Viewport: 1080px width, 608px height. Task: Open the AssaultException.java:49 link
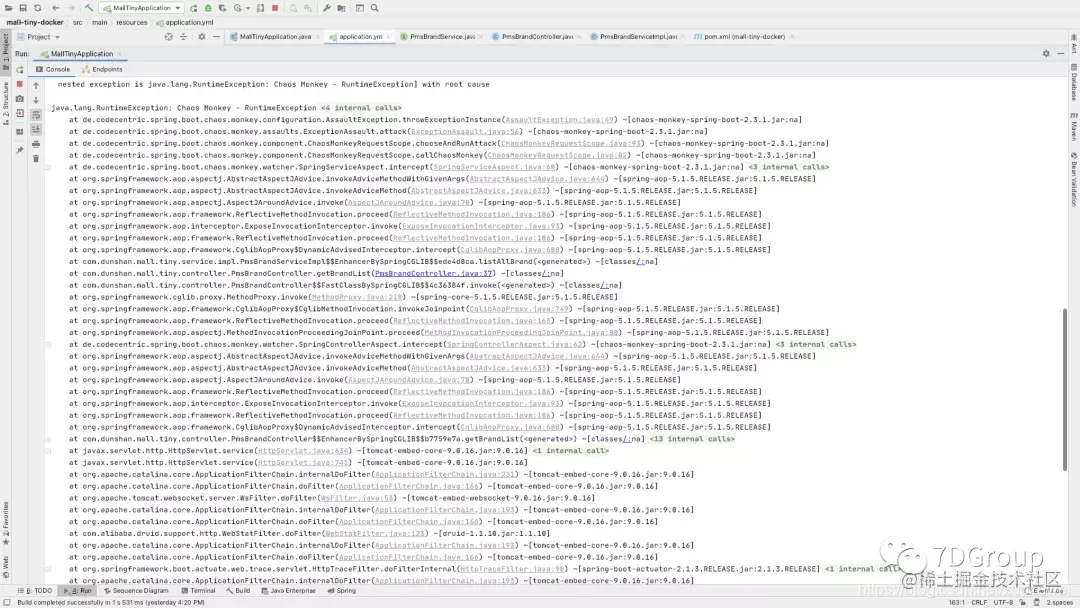[x=559, y=120]
